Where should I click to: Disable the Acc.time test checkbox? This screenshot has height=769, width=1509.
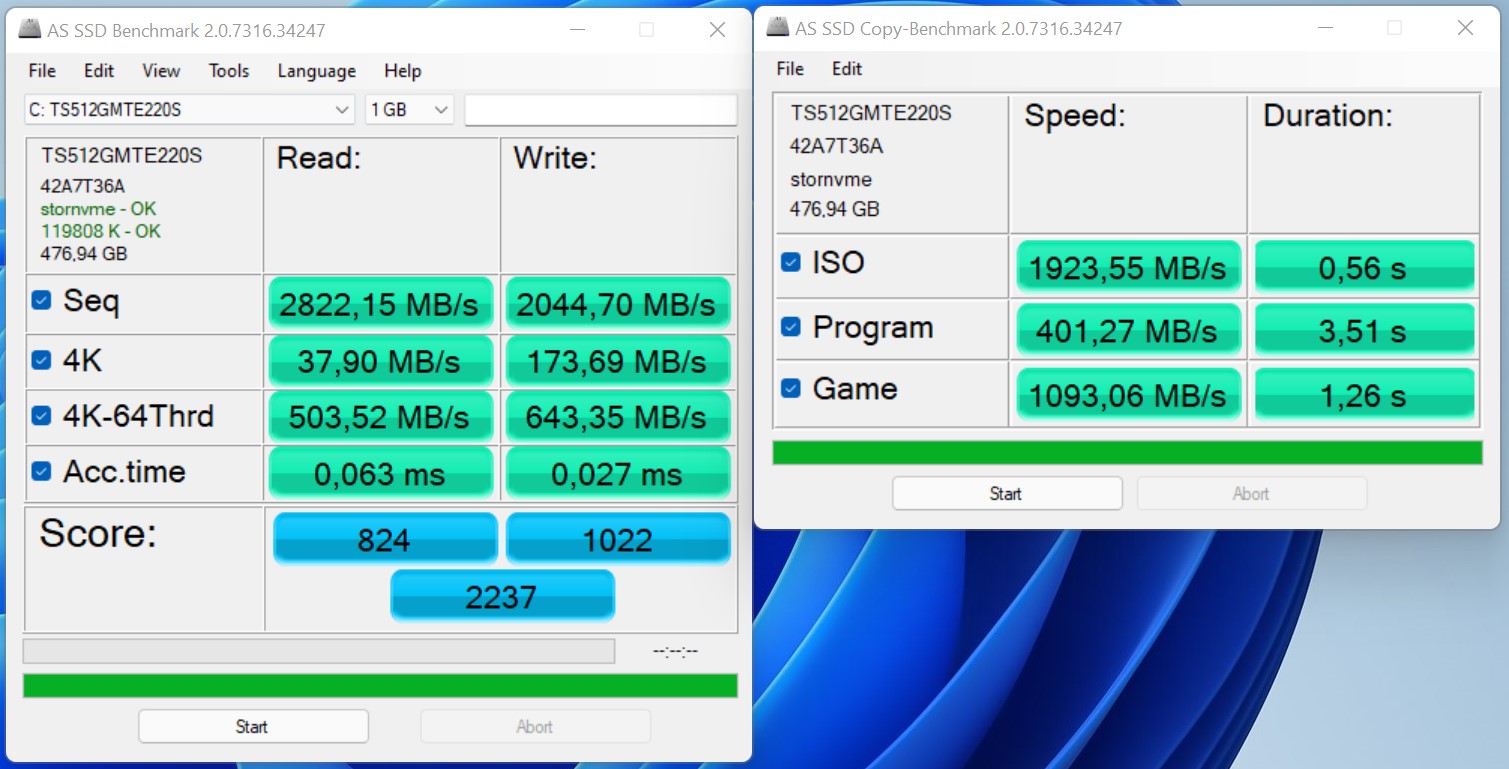pos(41,471)
